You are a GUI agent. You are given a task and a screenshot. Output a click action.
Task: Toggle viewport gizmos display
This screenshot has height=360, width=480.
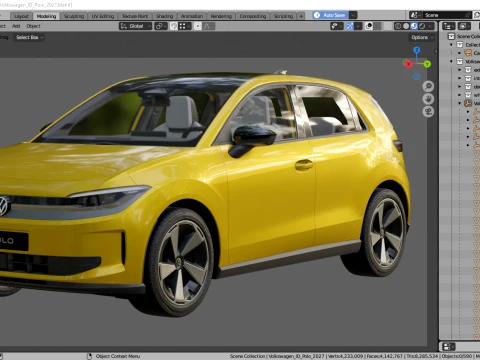coord(350,26)
